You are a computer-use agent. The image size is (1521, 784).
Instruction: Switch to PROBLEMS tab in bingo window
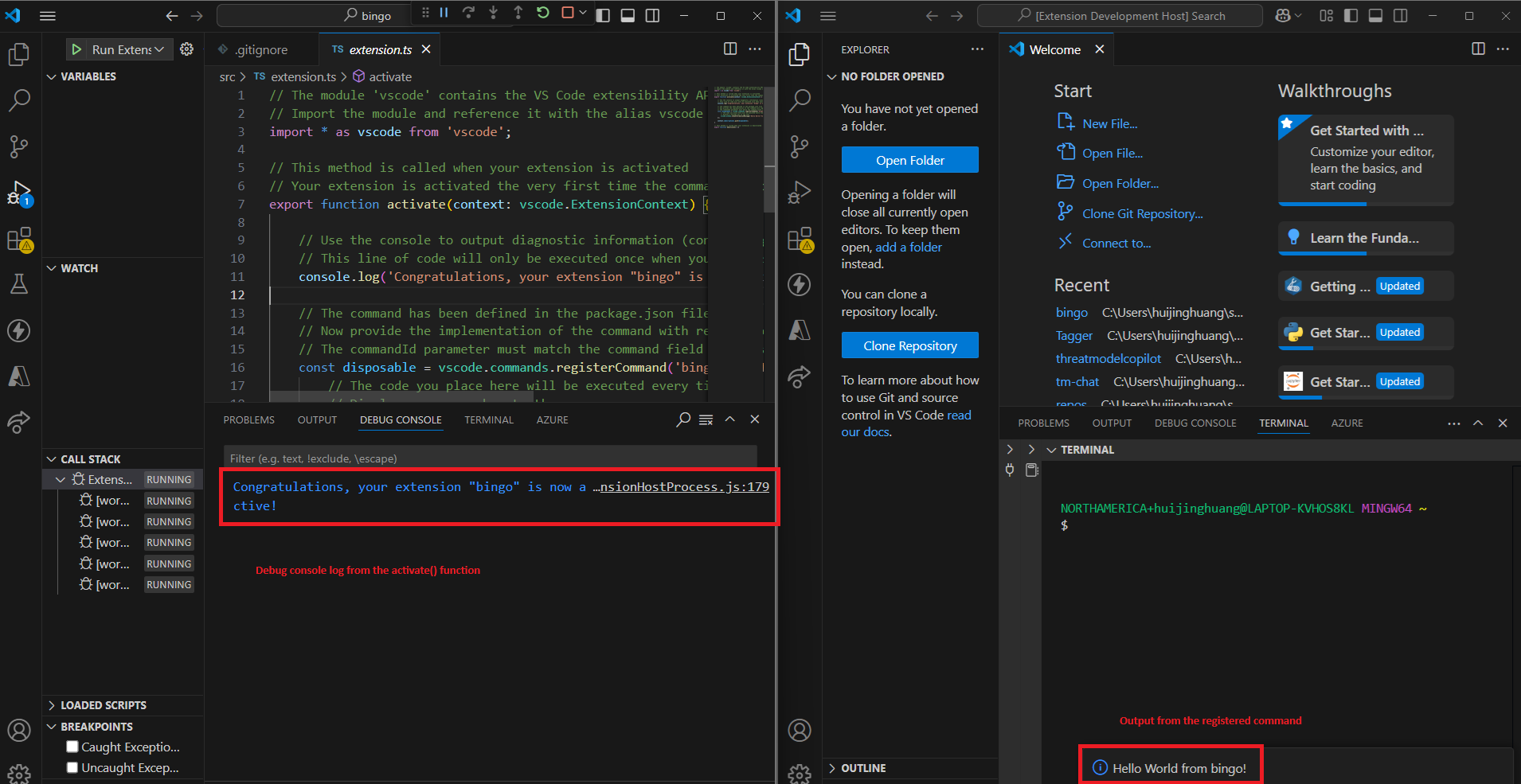(x=248, y=419)
